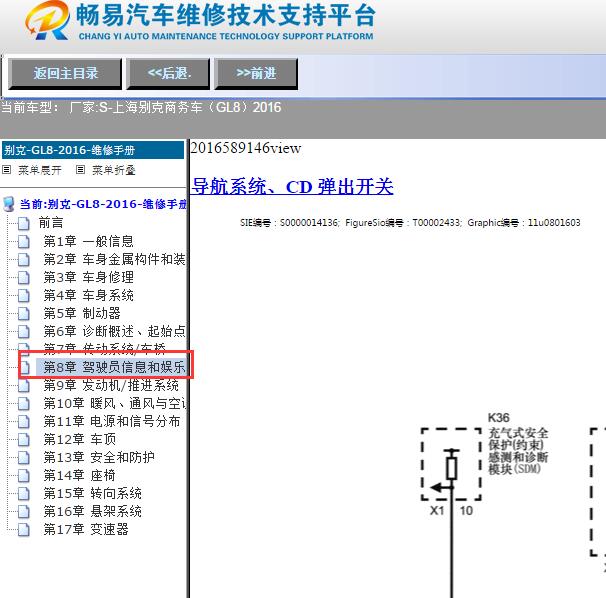
Task: Go forward with the >>前进 button
Action: click(256, 73)
